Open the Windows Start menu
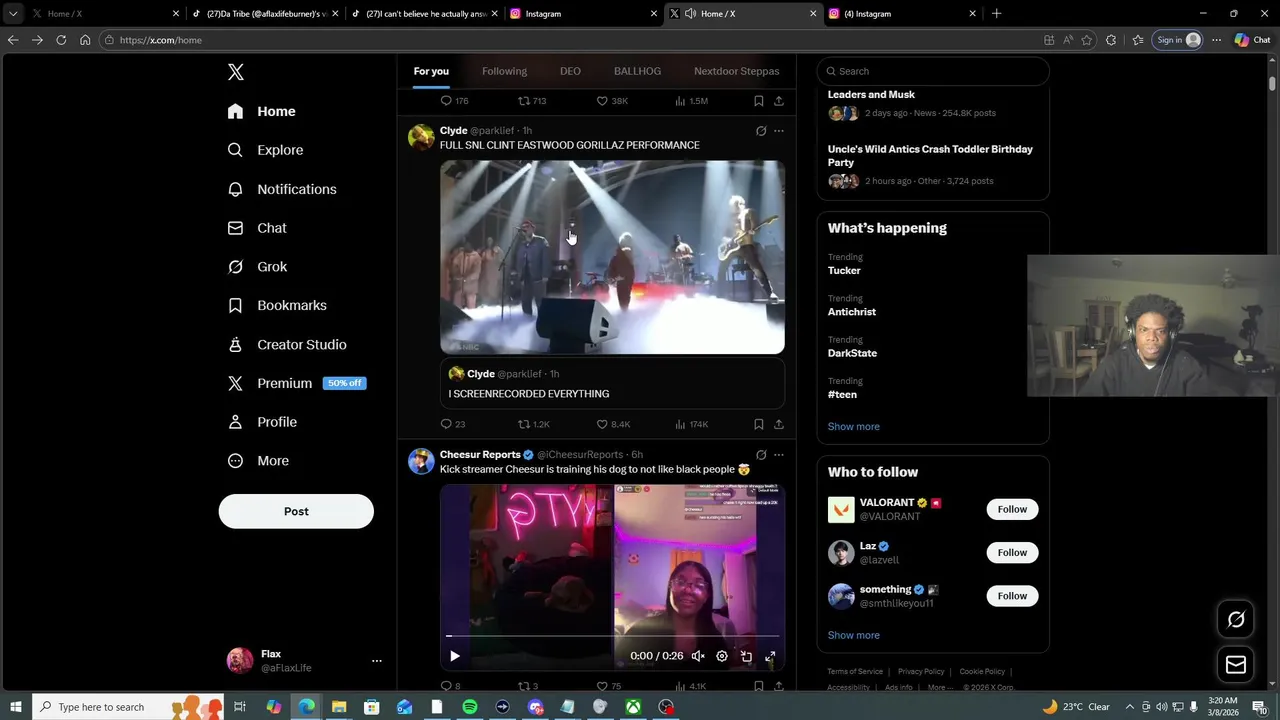This screenshot has height=720, width=1280. click(x=15, y=707)
